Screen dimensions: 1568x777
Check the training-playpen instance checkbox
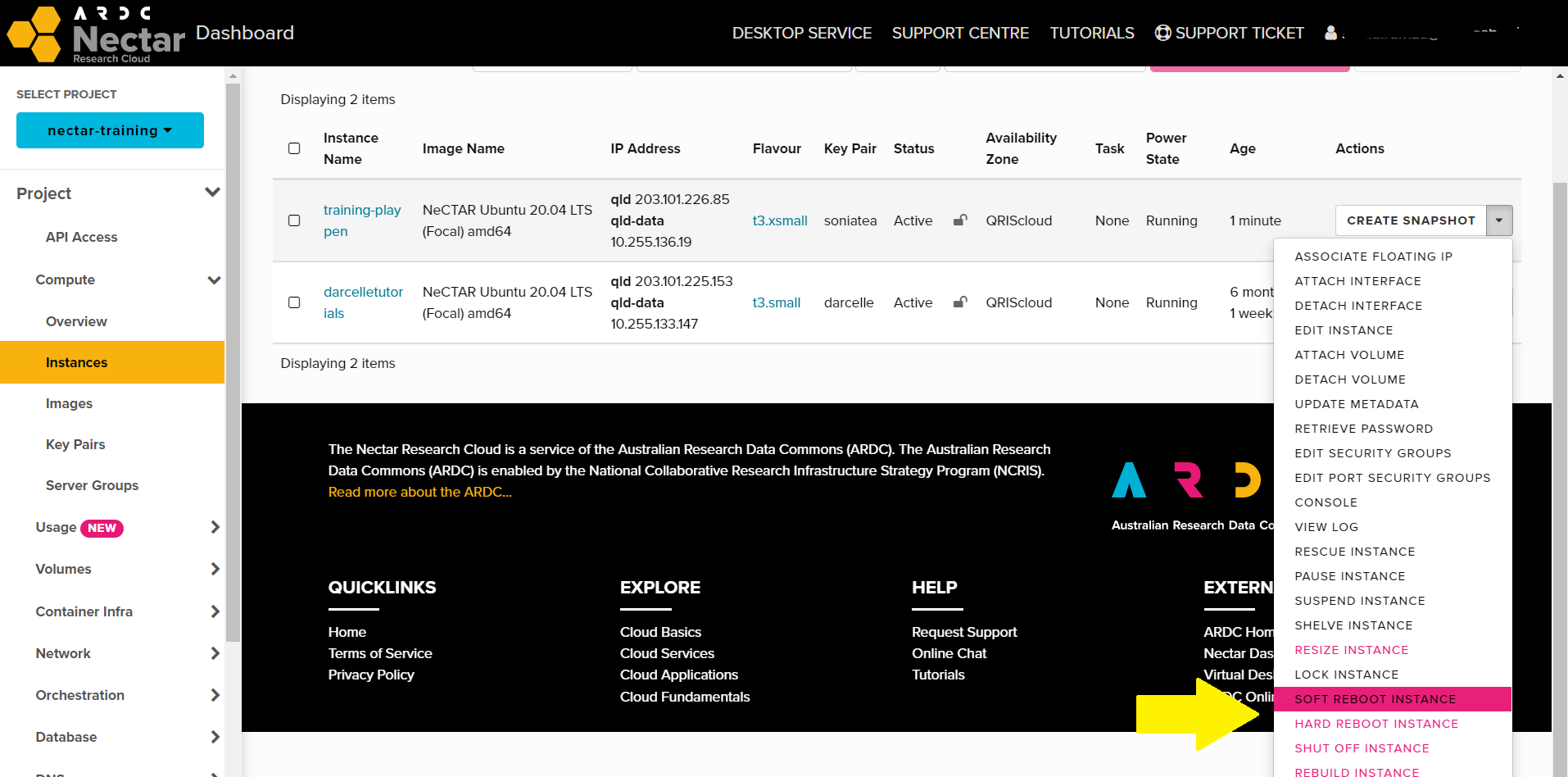coord(294,220)
